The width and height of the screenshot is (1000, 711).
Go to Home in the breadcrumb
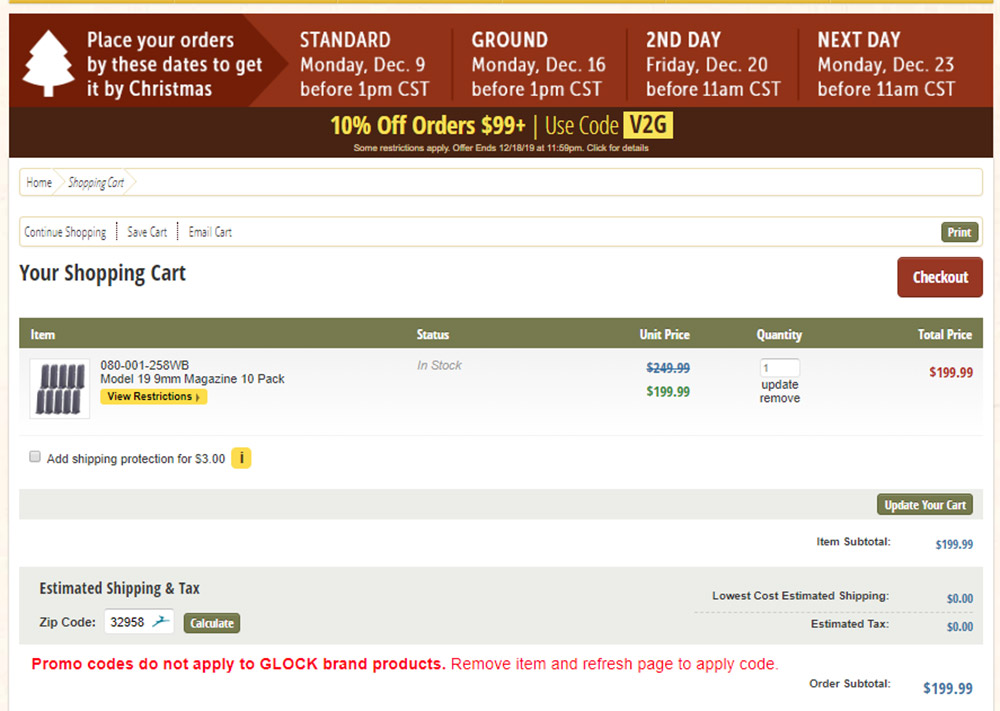pyautogui.click(x=39, y=183)
